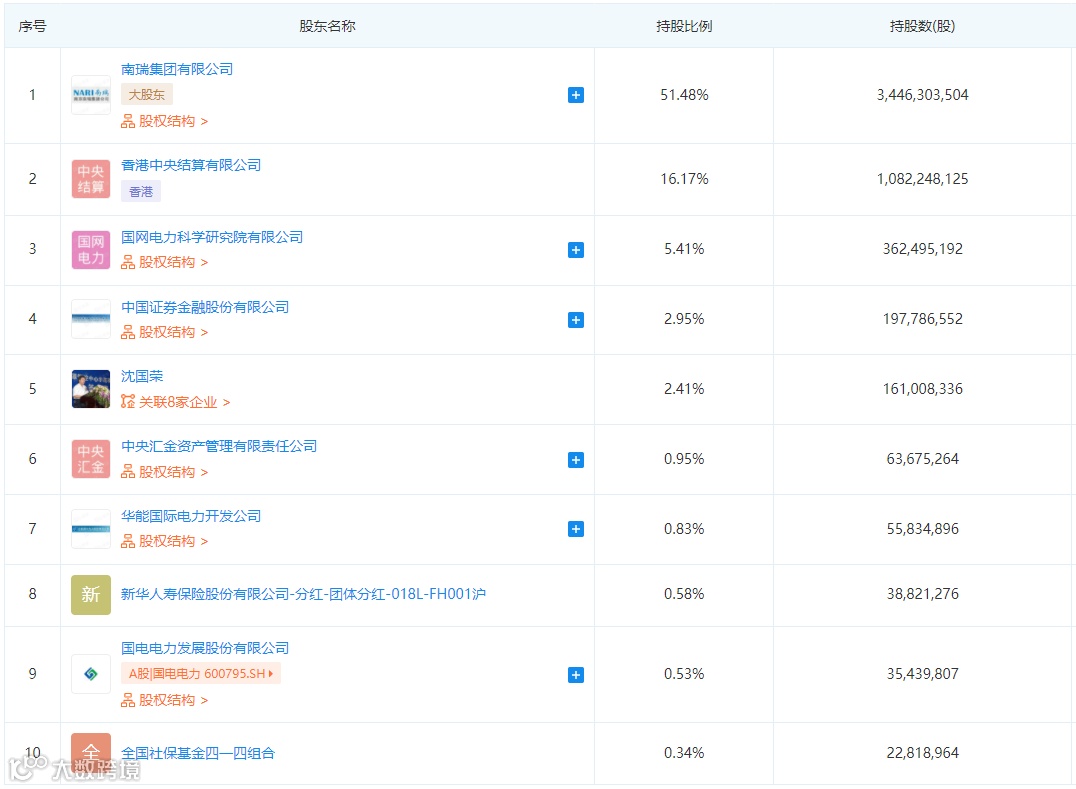1076x789 pixels.
Task: Select share count 63,675,264
Action: 922,459
